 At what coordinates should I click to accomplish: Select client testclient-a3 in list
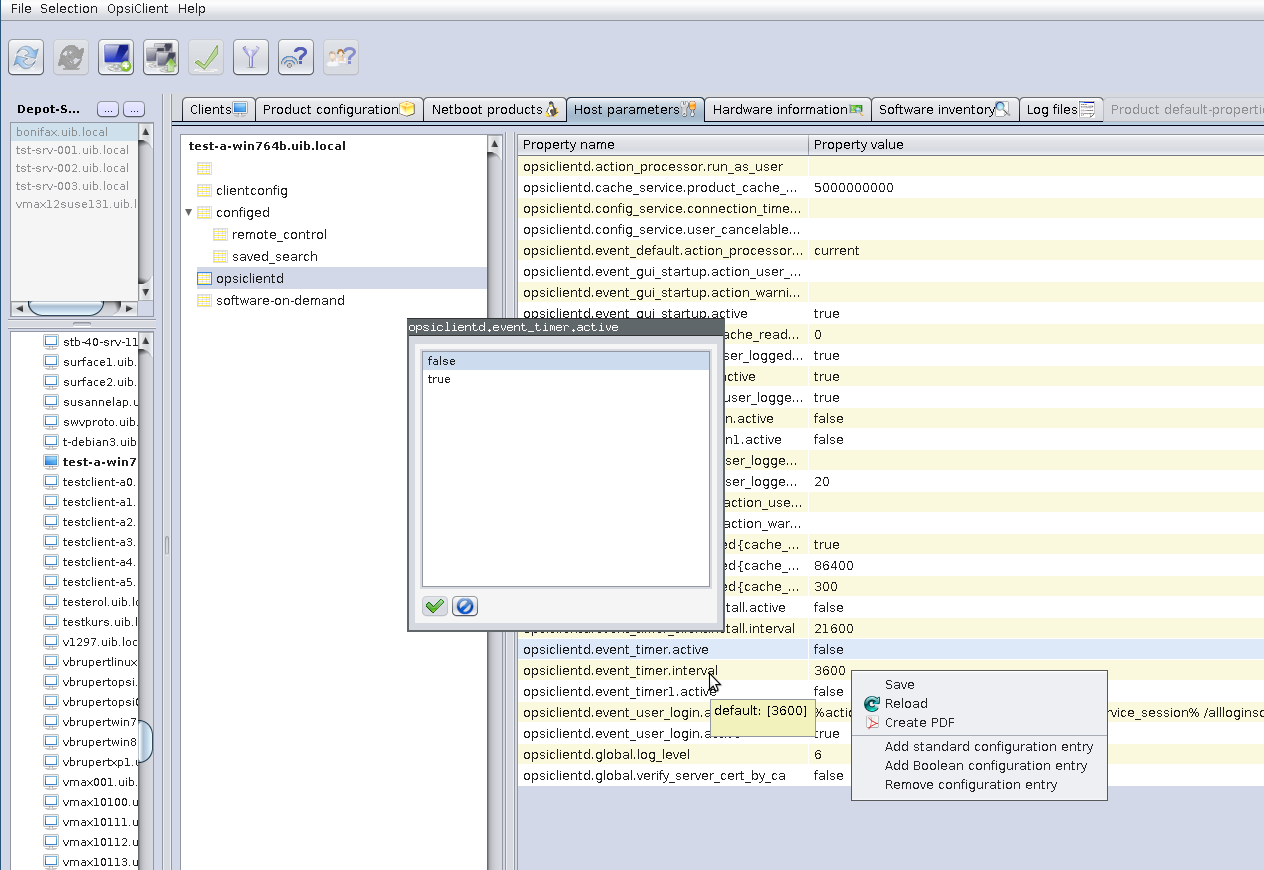(x=99, y=542)
